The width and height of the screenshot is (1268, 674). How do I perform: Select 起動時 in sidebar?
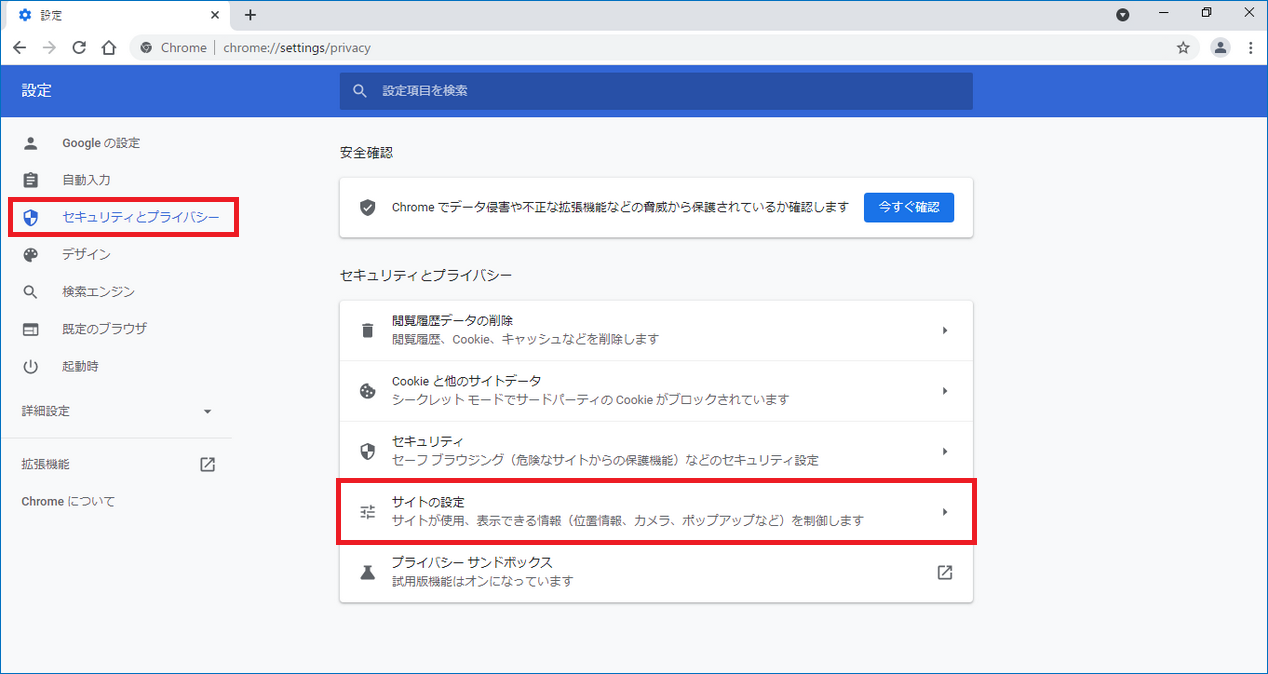pyautogui.click(x=80, y=366)
